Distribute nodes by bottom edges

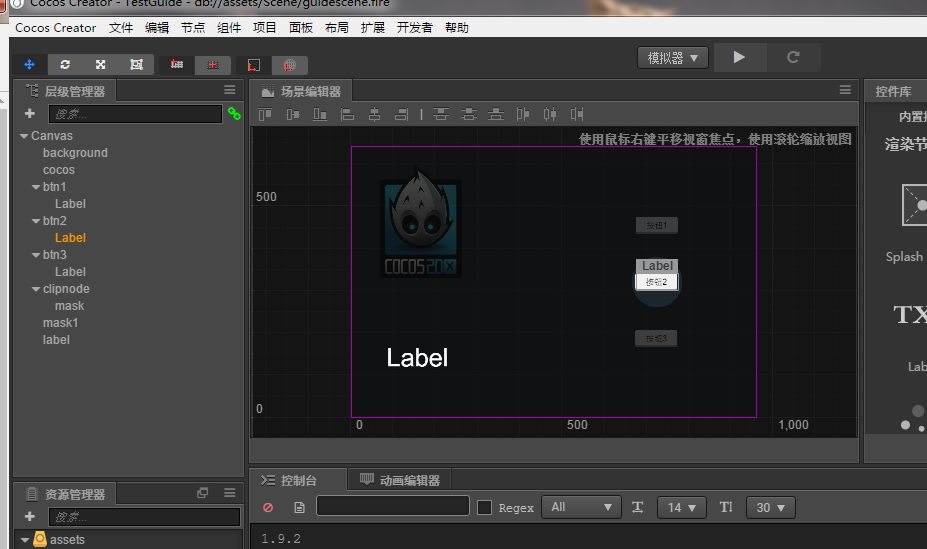click(495, 114)
